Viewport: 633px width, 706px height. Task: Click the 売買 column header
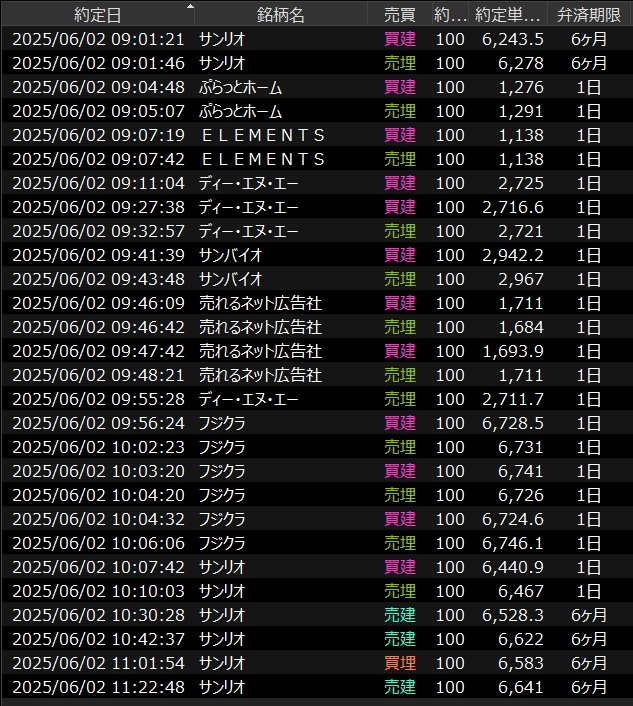pos(399,15)
